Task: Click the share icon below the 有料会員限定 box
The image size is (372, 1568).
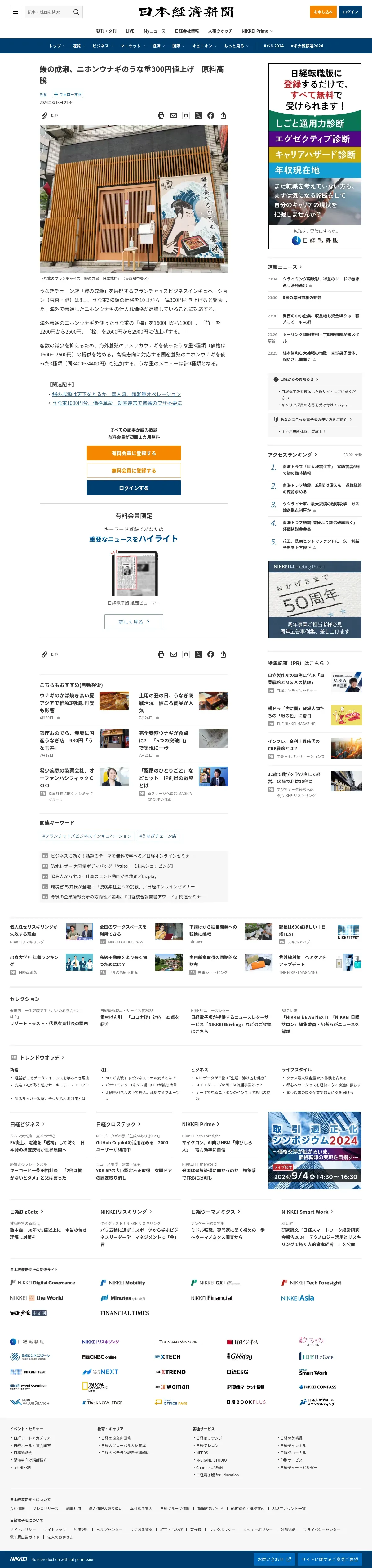Action: (x=223, y=654)
